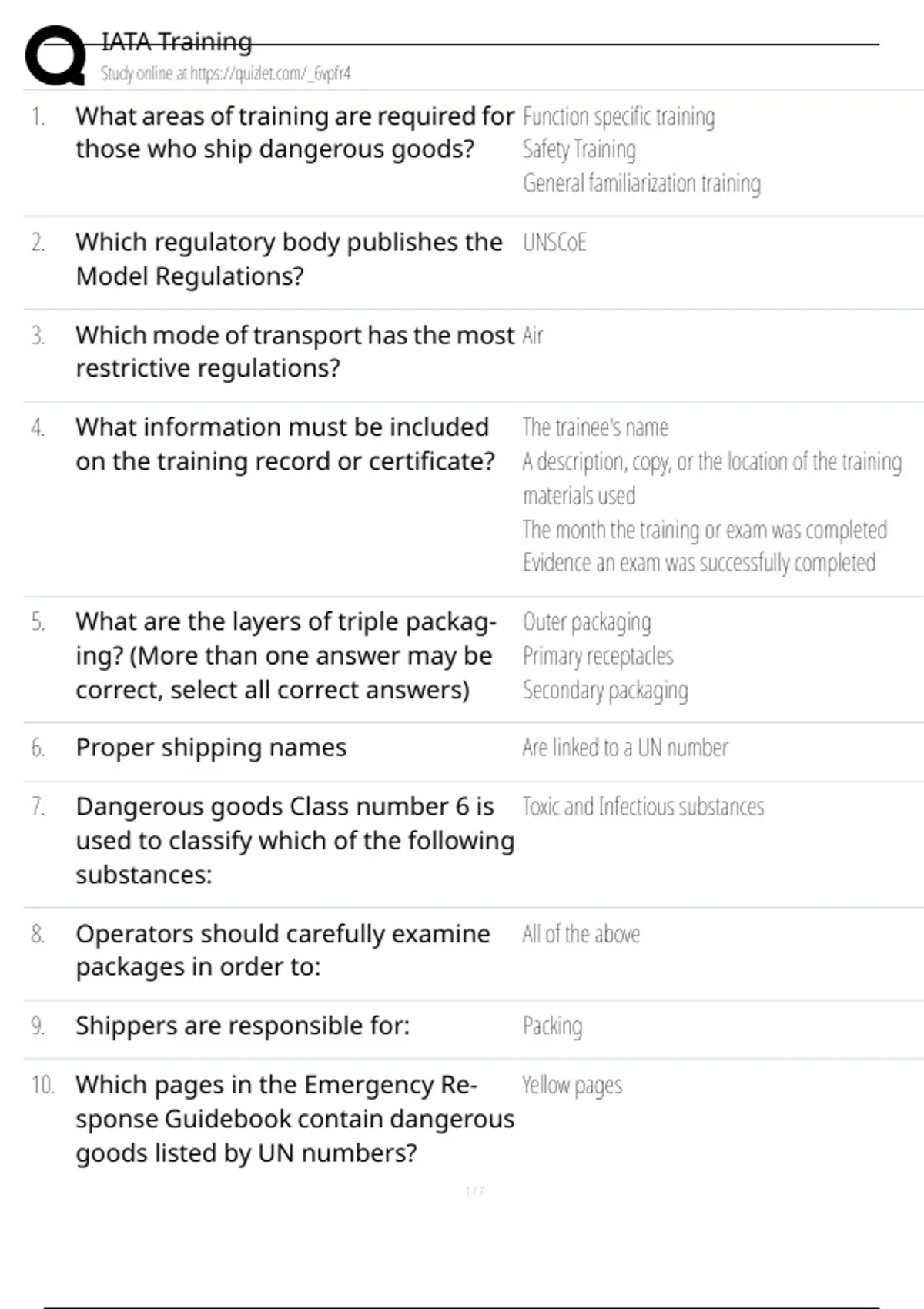Click the IATA Training title
Image resolution: width=924 pixels, height=1309 pixels.
[x=176, y=42]
